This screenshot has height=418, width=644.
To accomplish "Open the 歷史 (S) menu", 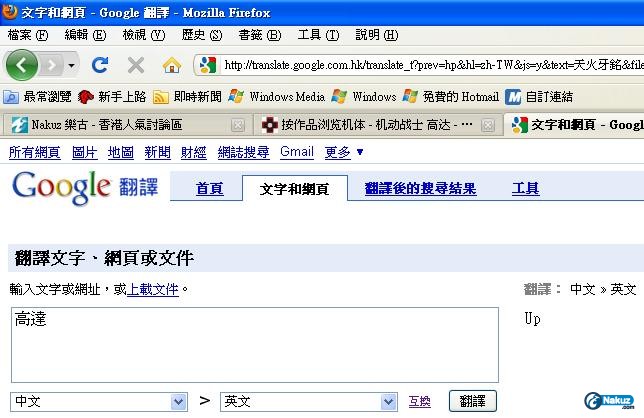I will click(202, 35).
